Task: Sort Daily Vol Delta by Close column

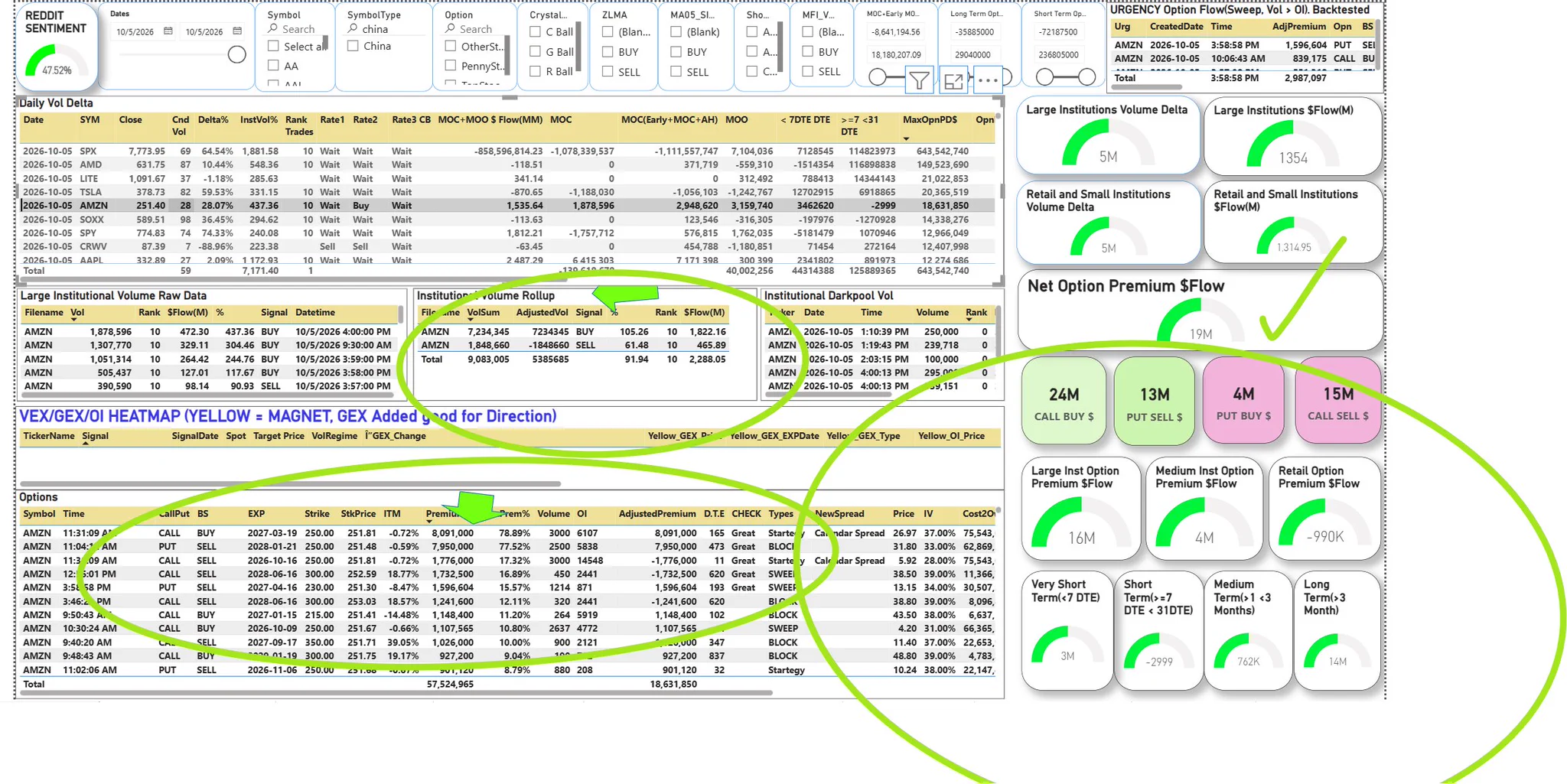Action: pos(131,120)
